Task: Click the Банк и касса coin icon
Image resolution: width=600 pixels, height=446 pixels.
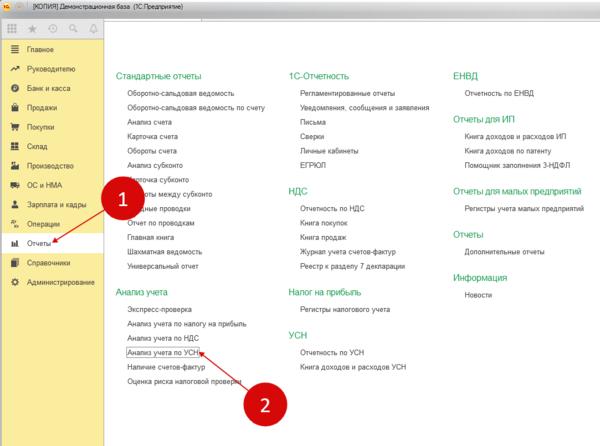Action: (x=15, y=88)
